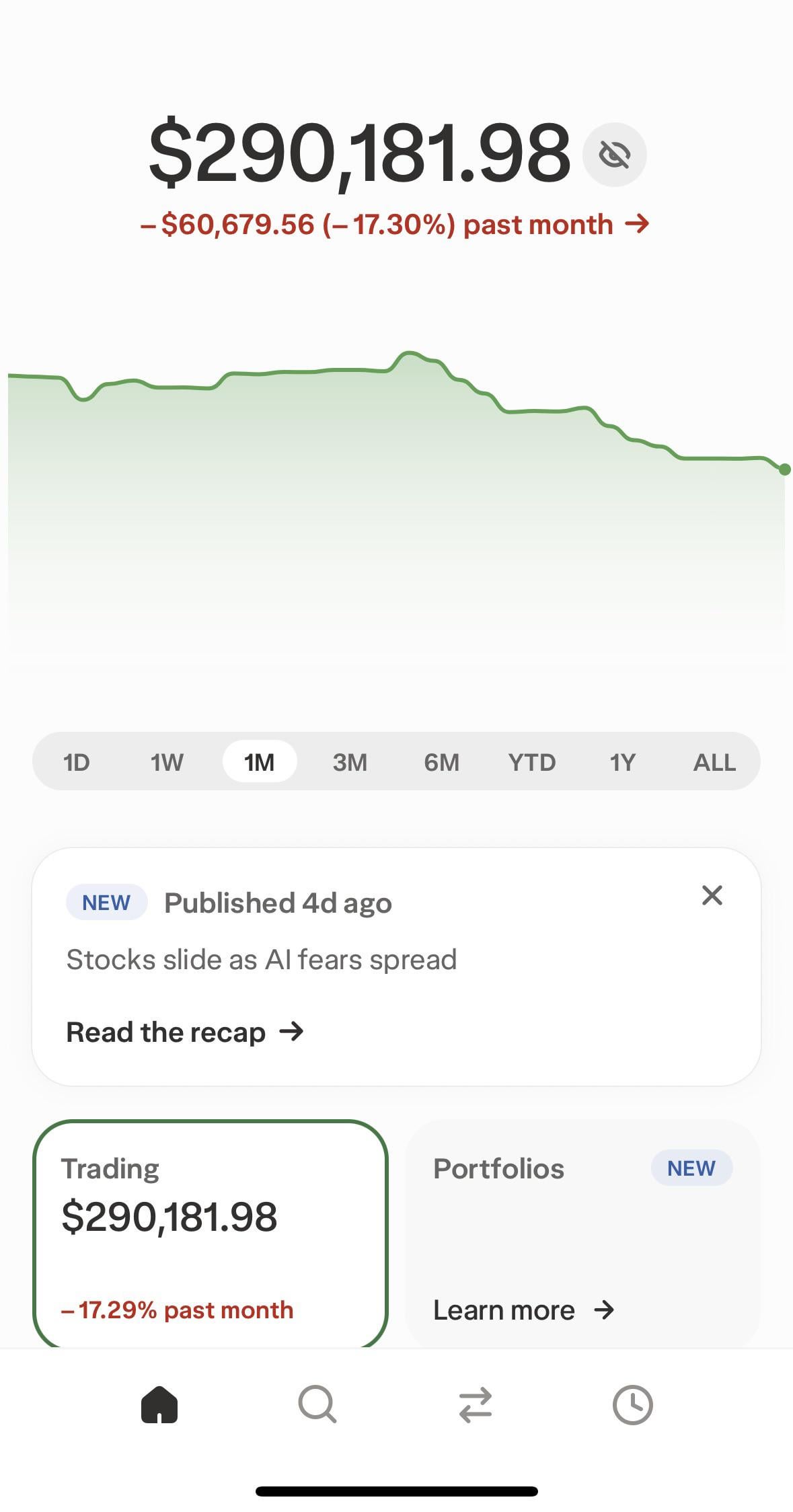Select the 1M chart range
The image size is (793, 1512).
pyautogui.click(x=259, y=762)
